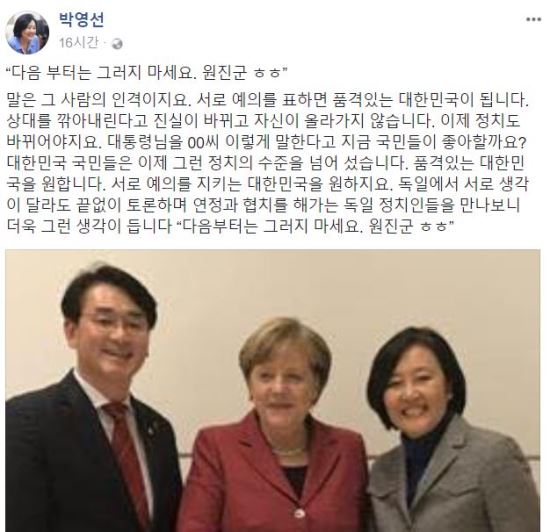Visit the 박영선 profile name link
The image size is (550, 532).
pos(81,20)
